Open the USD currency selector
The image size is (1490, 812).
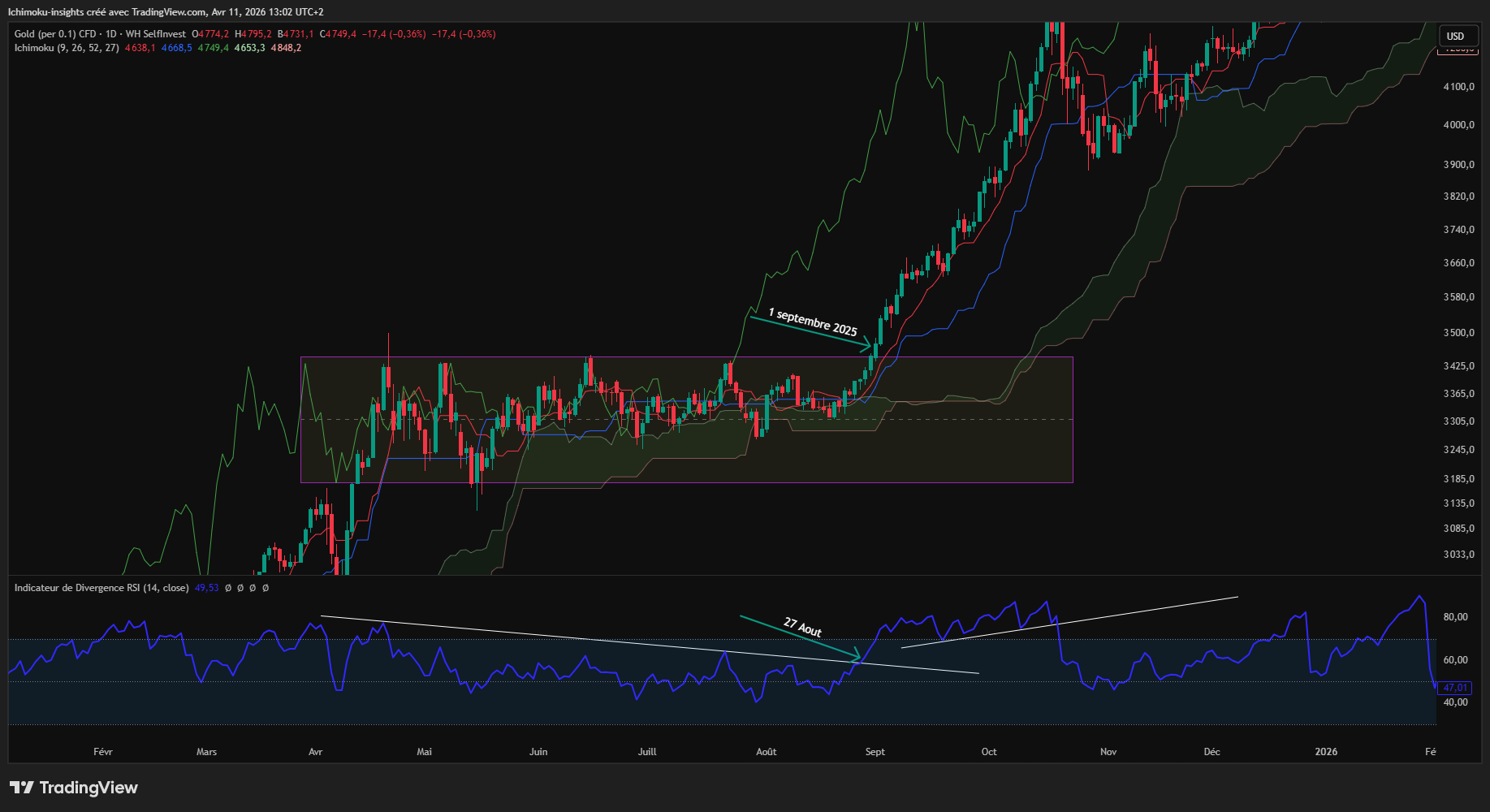1455,37
